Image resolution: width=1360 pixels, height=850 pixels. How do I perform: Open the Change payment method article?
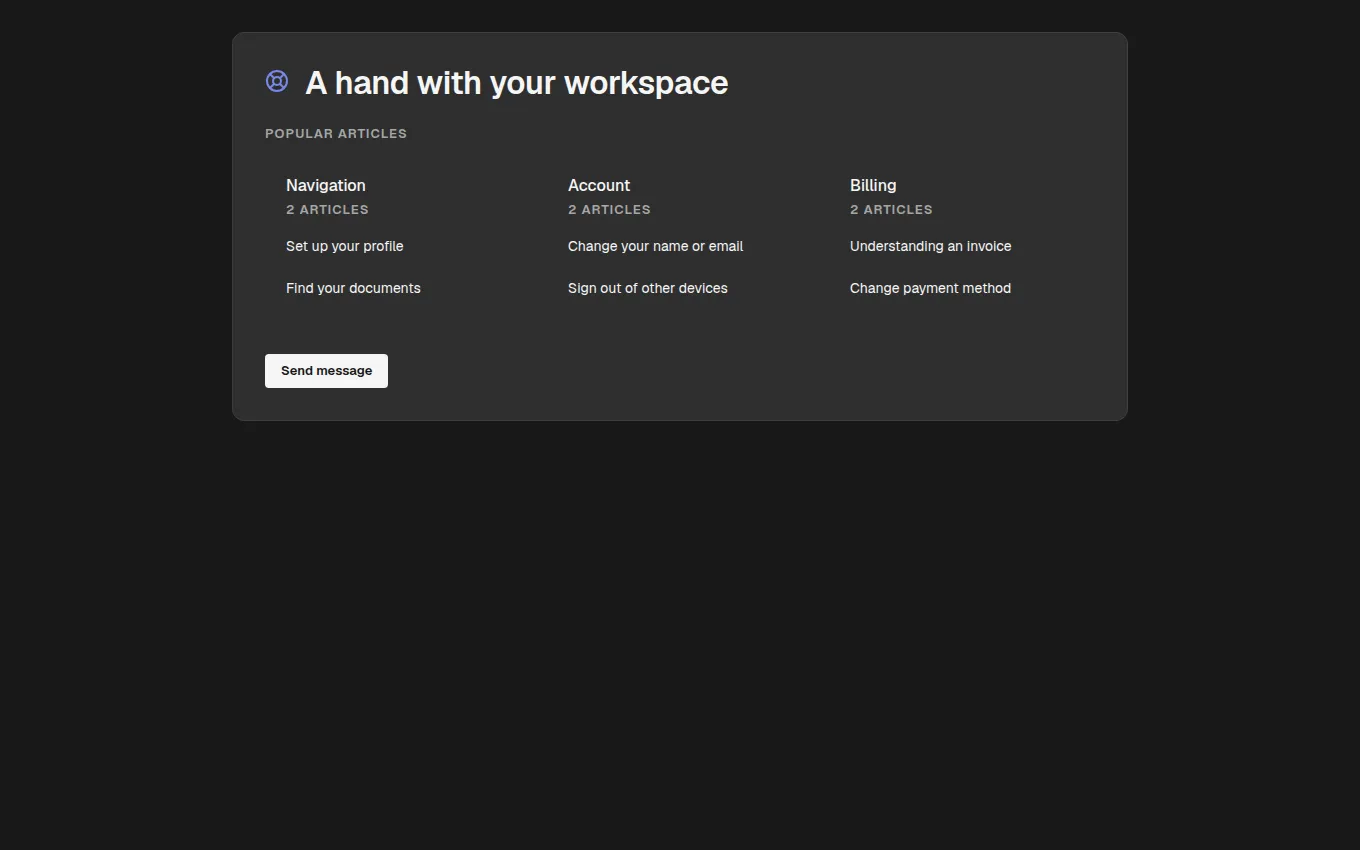[930, 288]
